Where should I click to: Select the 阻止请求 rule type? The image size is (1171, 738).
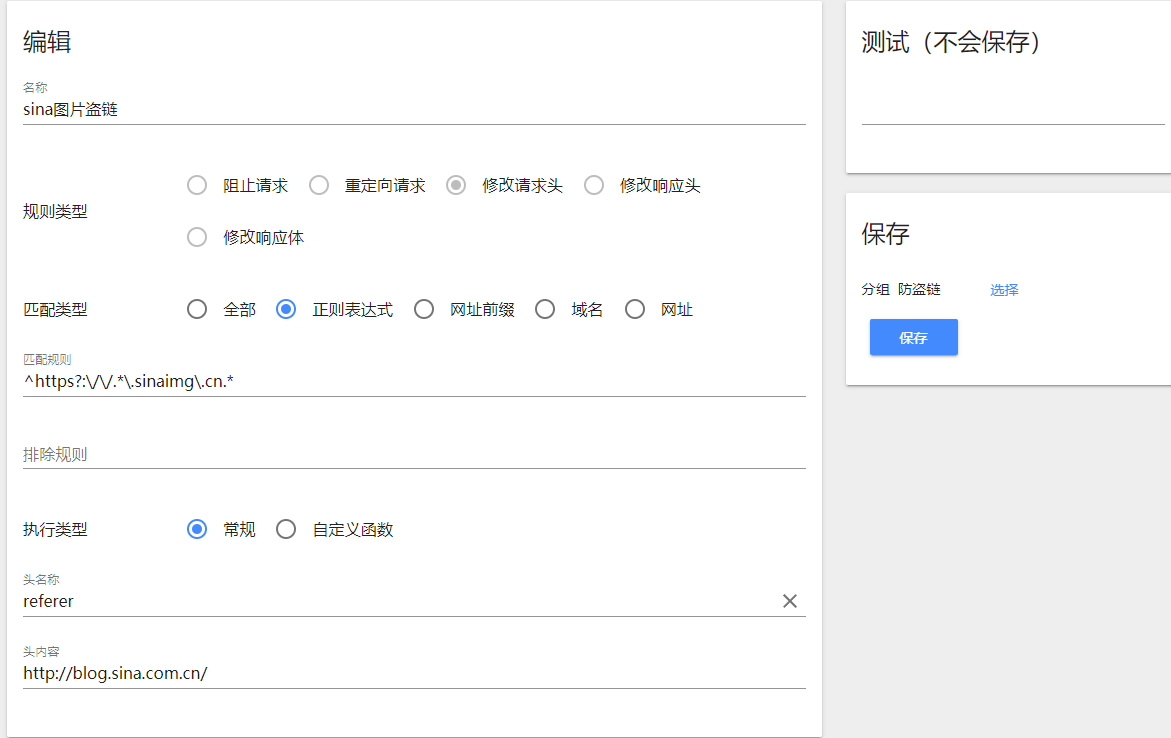click(198, 185)
